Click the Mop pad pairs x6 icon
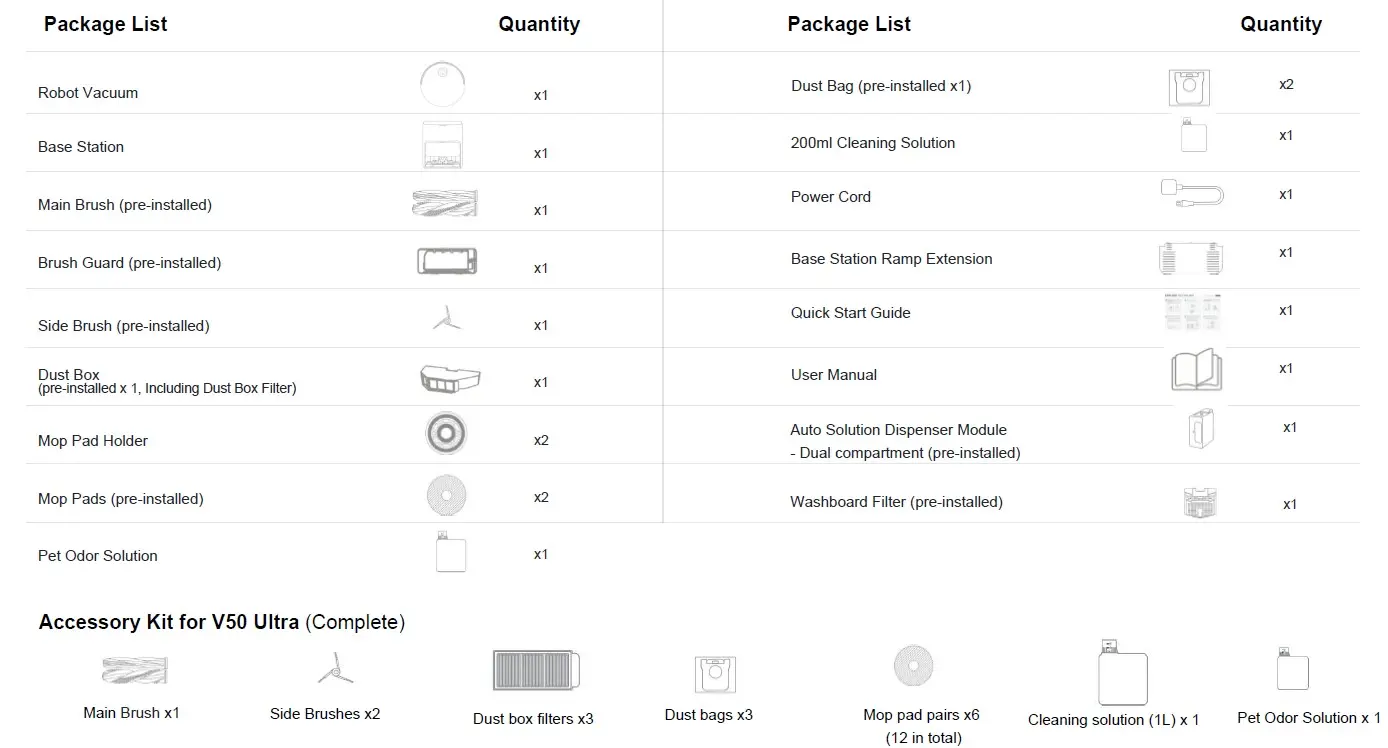Image resolution: width=1388 pixels, height=748 pixels. pos(913,666)
